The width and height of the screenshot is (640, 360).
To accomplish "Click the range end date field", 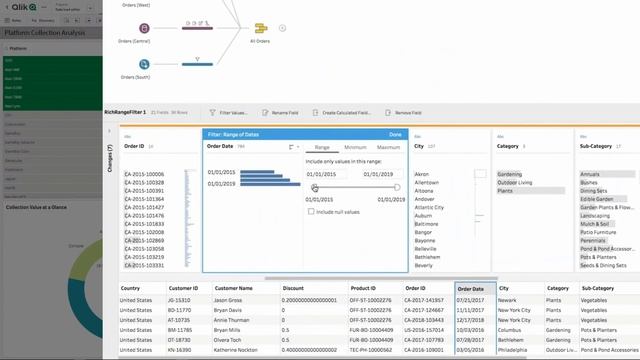I will [x=383, y=174].
